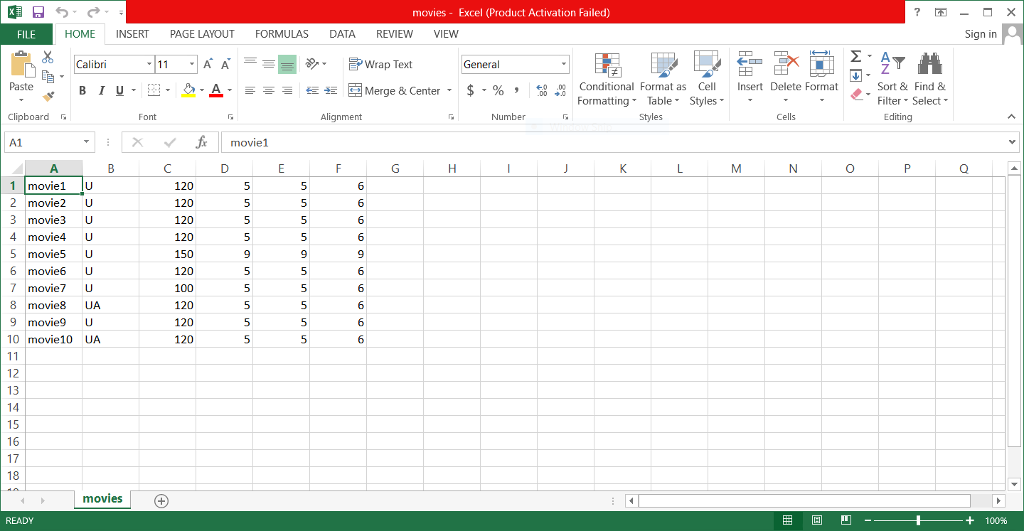This screenshot has height=531, width=1024.
Task: Toggle Align Right horizontal alignment
Action: click(287, 91)
